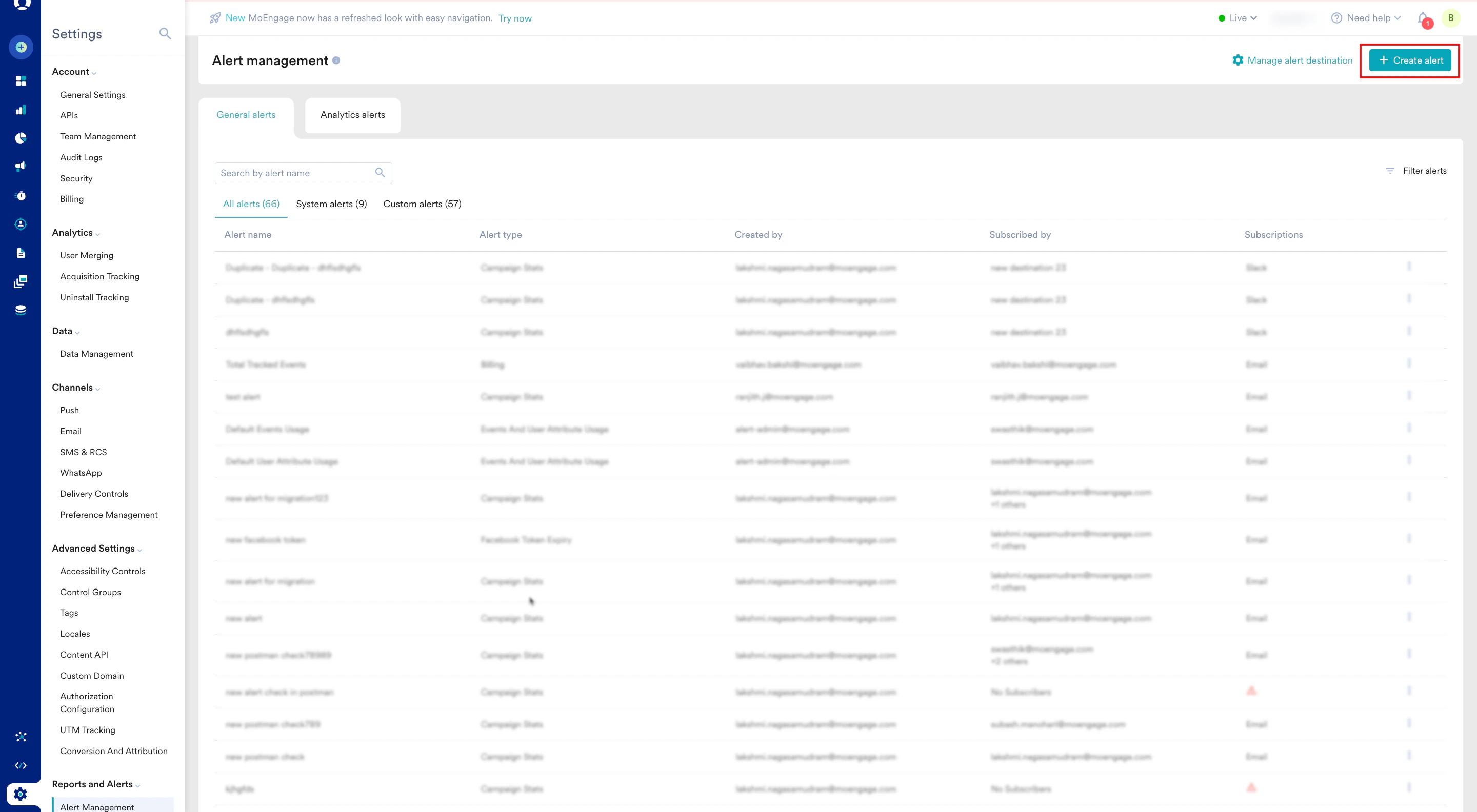Click the user avatar B icon
The width and height of the screenshot is (1477, 812).
pos(1451,18)
